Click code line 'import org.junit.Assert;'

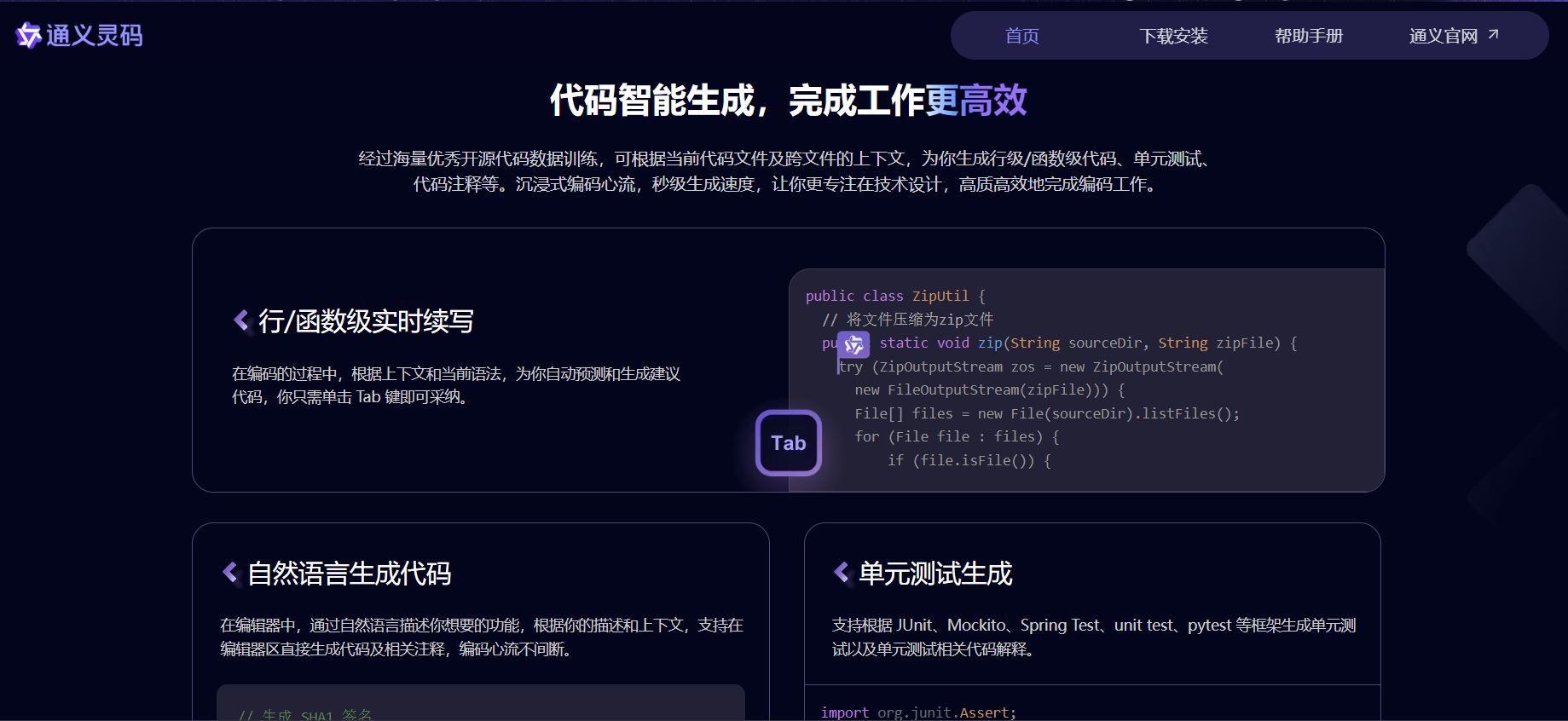[x=919, y=712]
